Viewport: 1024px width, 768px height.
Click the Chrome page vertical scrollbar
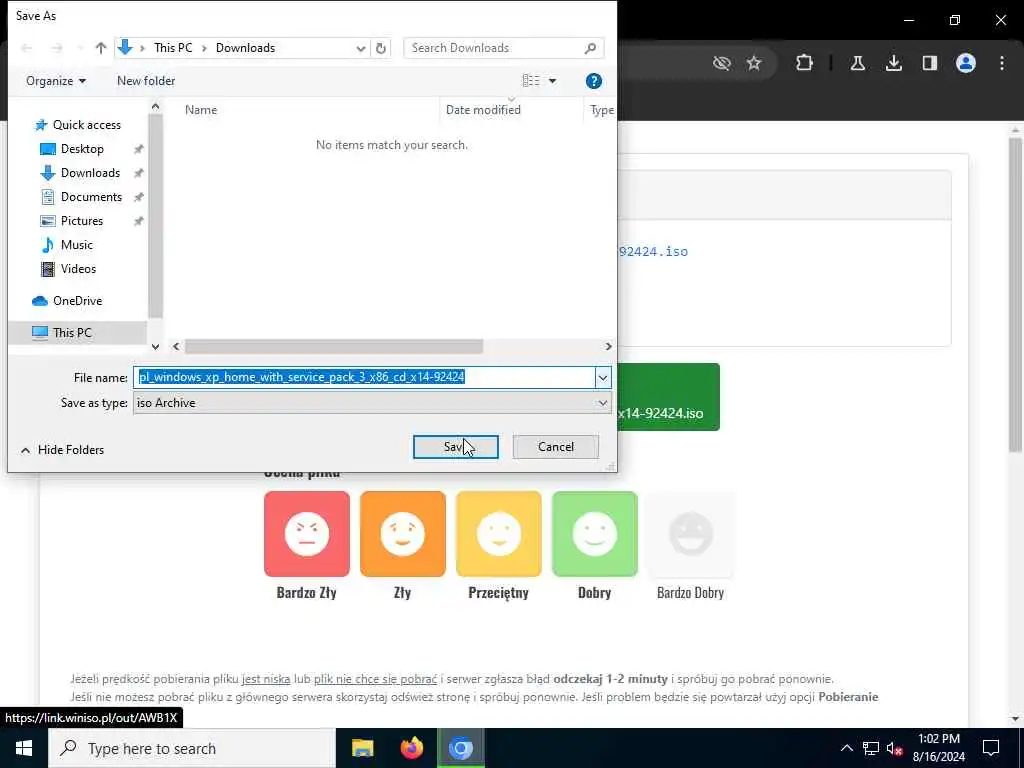[x=1014, y=294]
